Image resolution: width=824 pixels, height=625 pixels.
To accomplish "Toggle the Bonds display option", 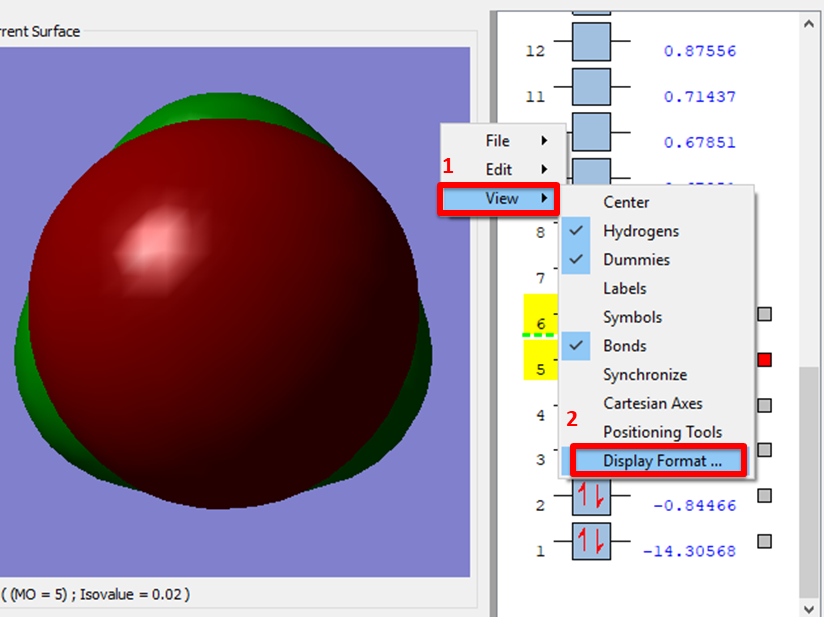I will tap(624, 346).
